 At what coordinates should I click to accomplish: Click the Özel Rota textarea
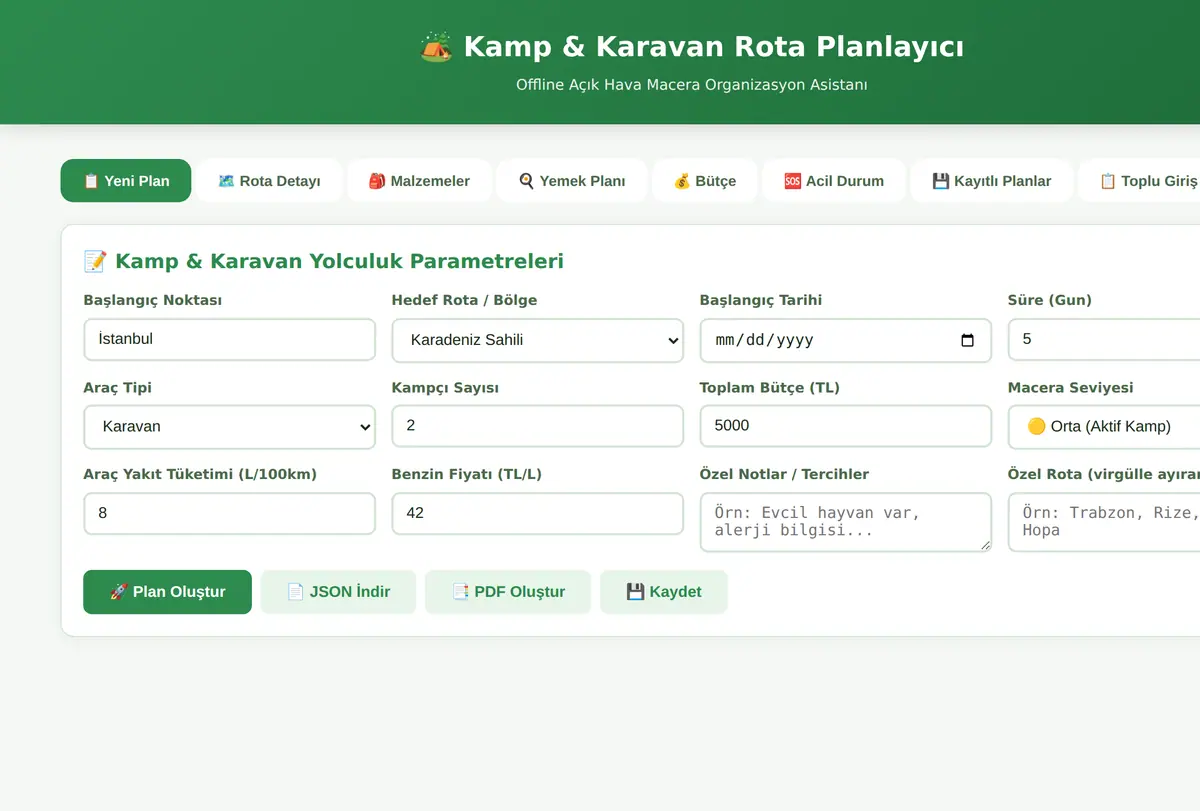coord(1104,522)
